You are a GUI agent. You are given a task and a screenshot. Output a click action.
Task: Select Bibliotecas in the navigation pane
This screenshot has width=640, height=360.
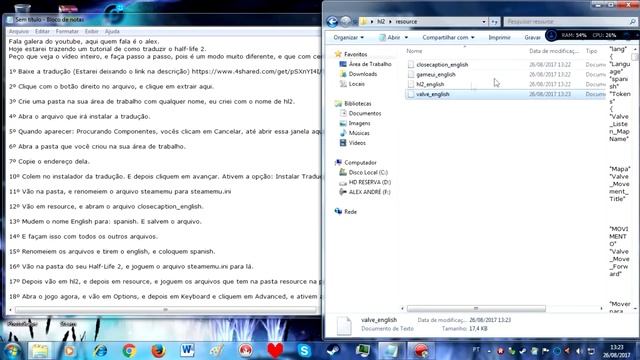click(x=358, y=104)
